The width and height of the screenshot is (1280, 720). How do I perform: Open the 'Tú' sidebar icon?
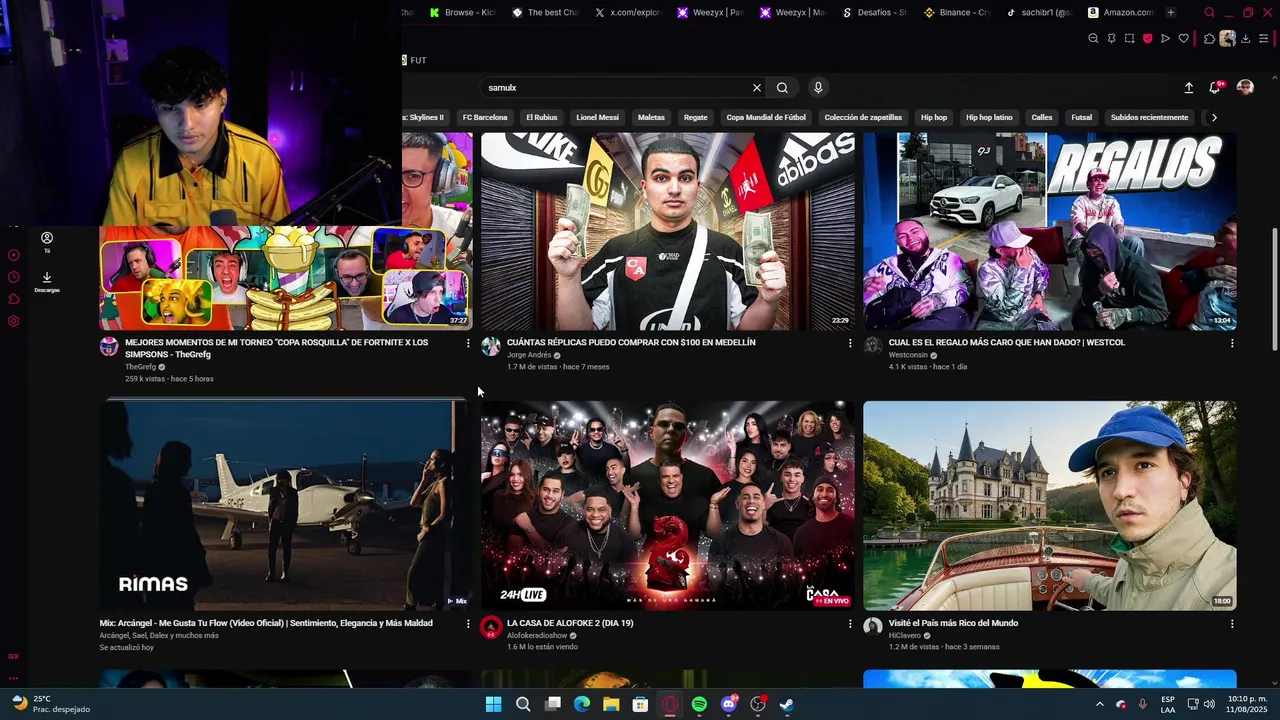[46, 242]
